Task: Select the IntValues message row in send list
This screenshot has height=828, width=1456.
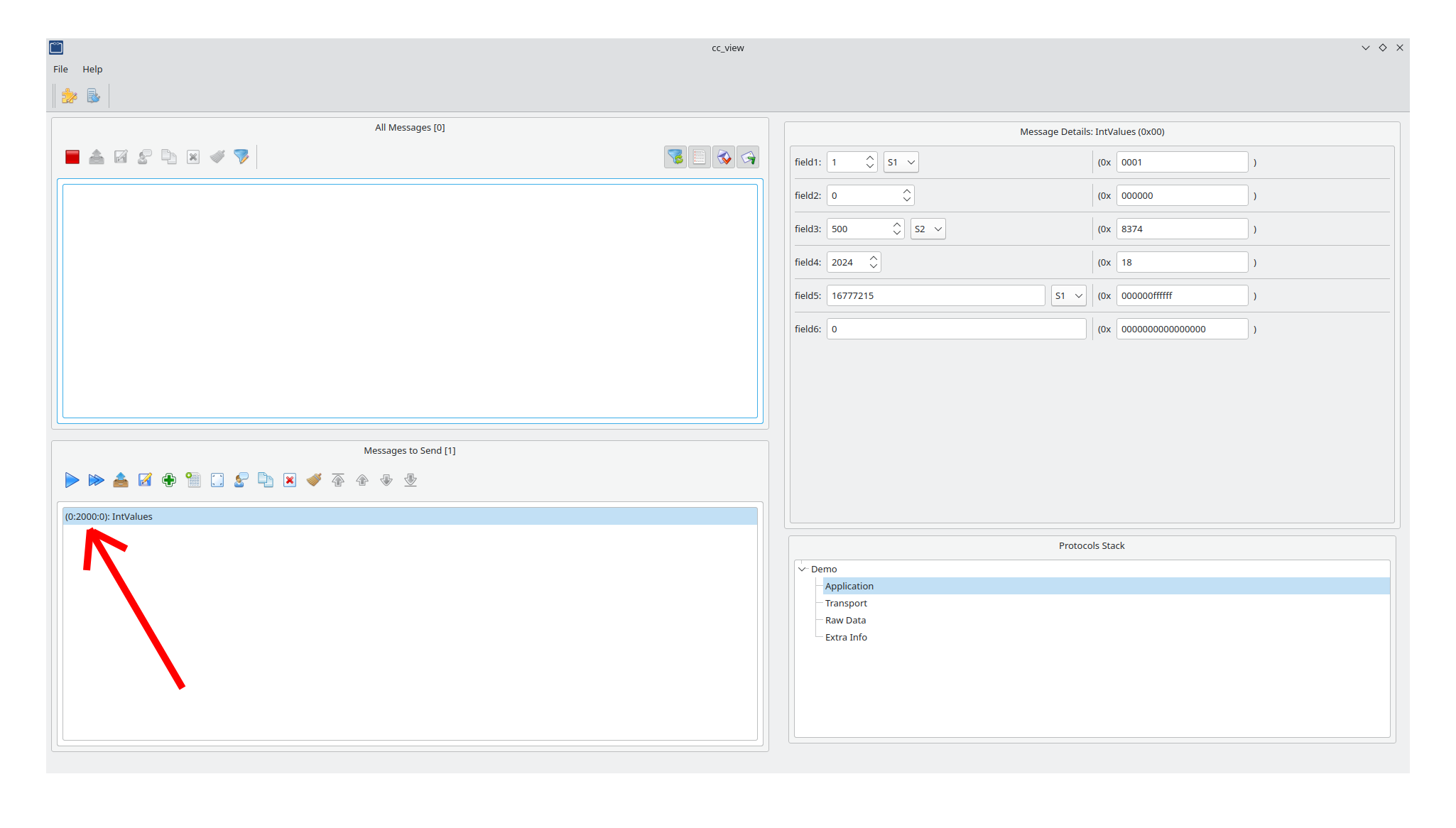Action: coord(410,516)
